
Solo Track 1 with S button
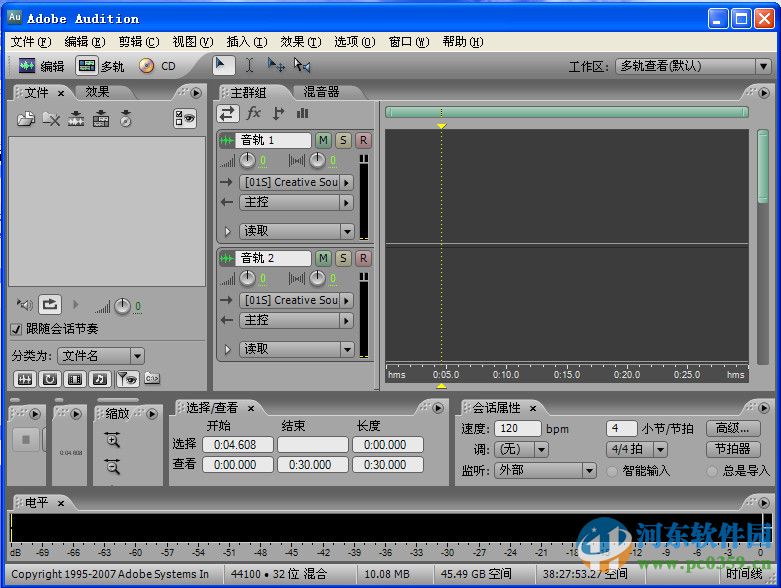(343, 140)
